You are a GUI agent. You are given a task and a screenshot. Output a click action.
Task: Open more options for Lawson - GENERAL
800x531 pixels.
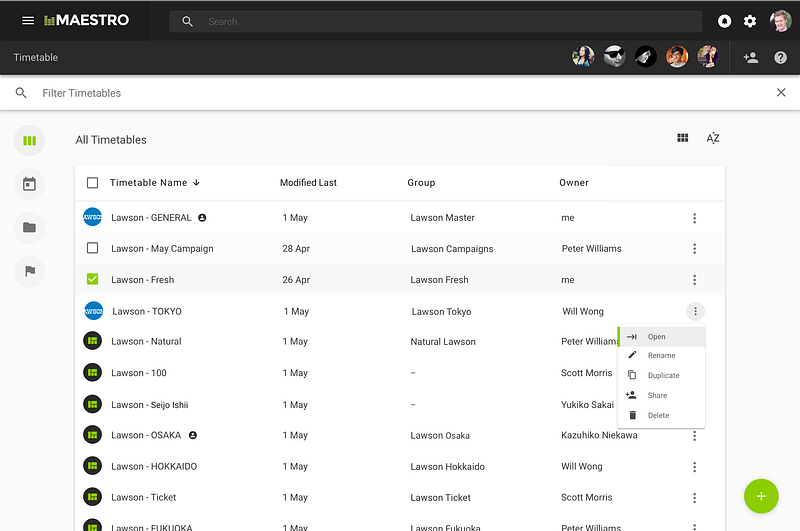[x=694, y=218]
